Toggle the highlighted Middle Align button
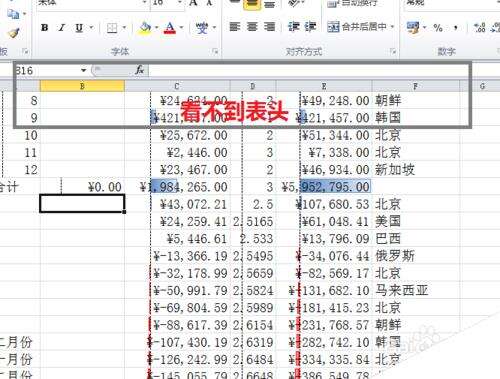This screenshot has width=500, height=379. [x=252, y=4]
